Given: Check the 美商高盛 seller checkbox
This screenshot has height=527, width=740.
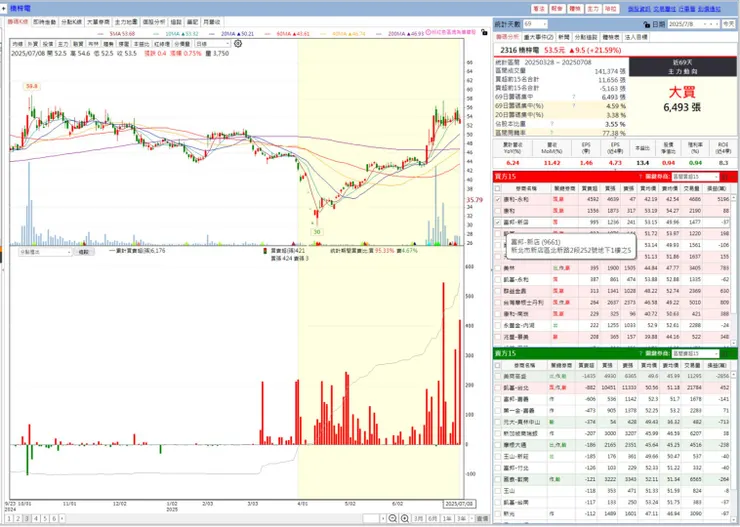Looking at the screenshot, I should [497, 376].
